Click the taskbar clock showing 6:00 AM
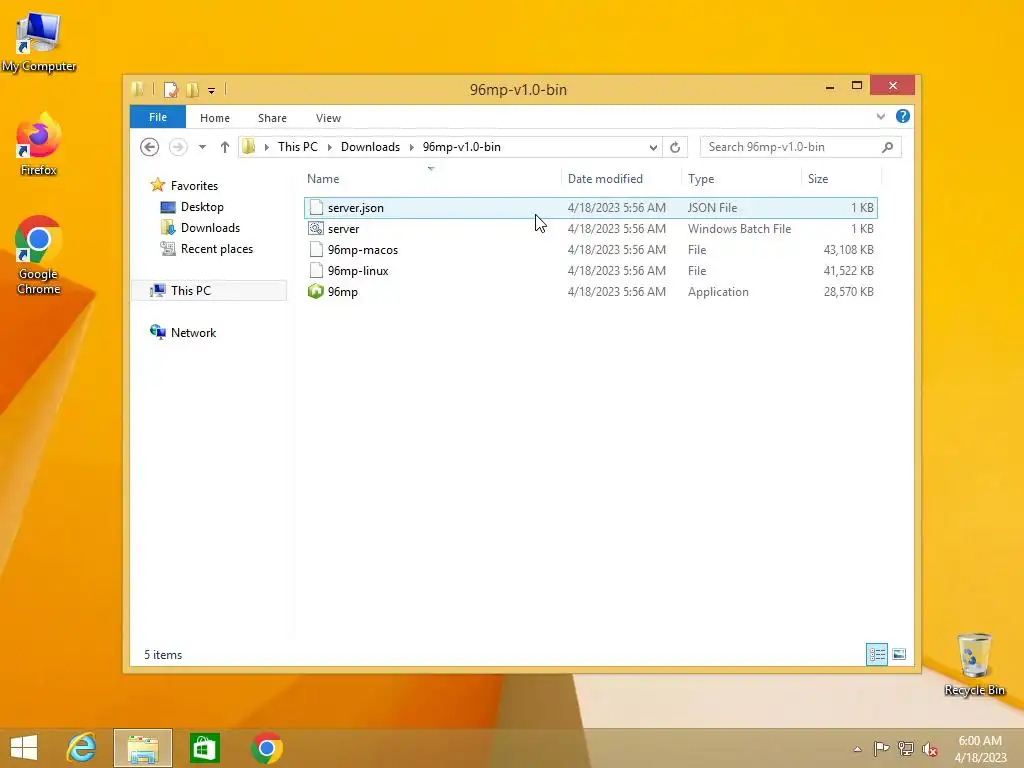Image resolution: width=1024 pixels, height=768 pixels. [980, 748]
